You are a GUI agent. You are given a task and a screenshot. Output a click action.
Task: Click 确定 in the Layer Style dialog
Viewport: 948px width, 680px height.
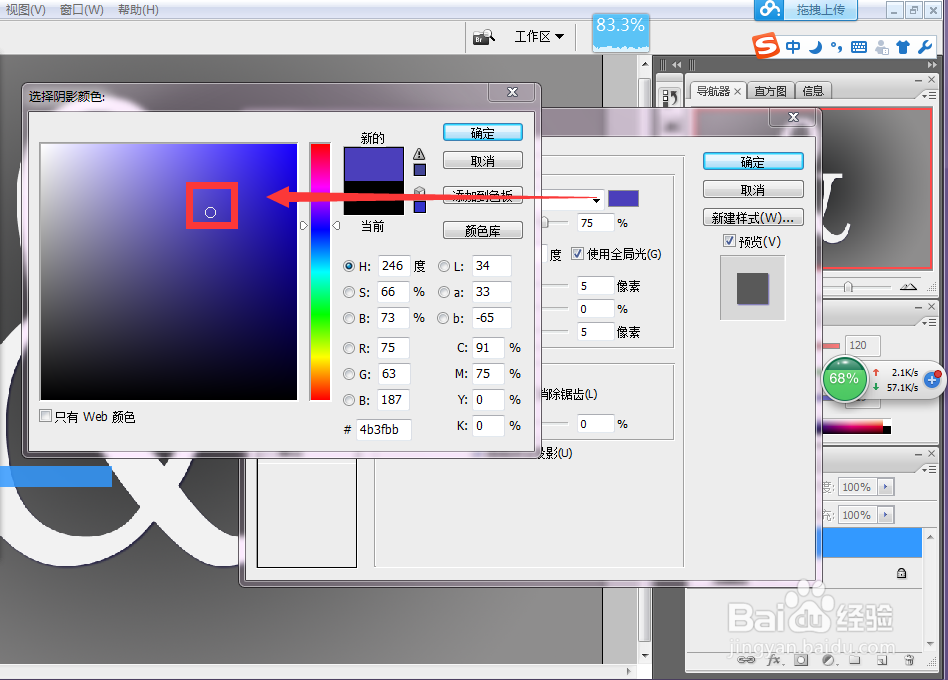753,162
